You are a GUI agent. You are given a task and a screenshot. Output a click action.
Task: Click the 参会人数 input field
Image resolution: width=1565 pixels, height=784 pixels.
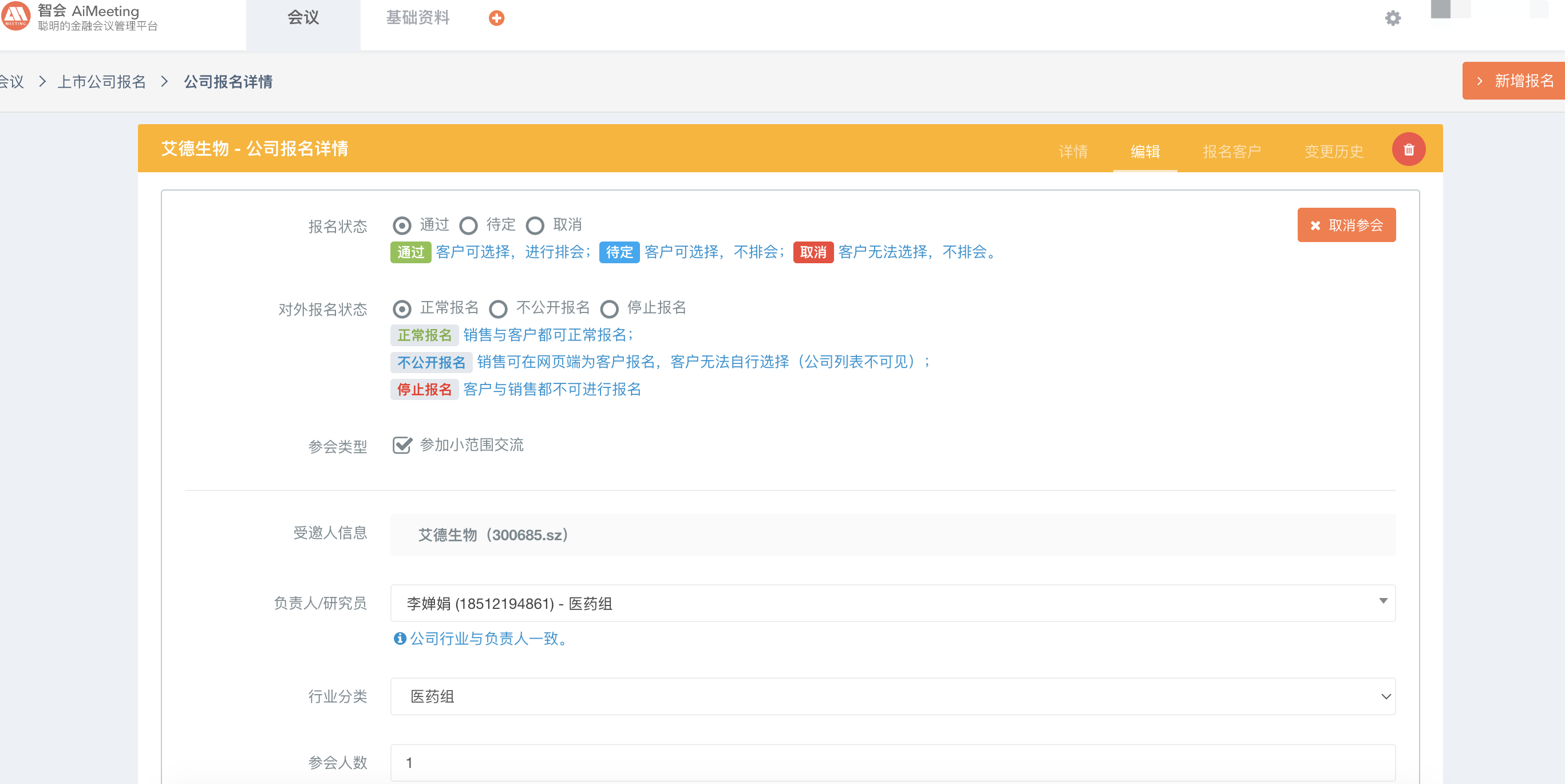(x=892, y=763)
